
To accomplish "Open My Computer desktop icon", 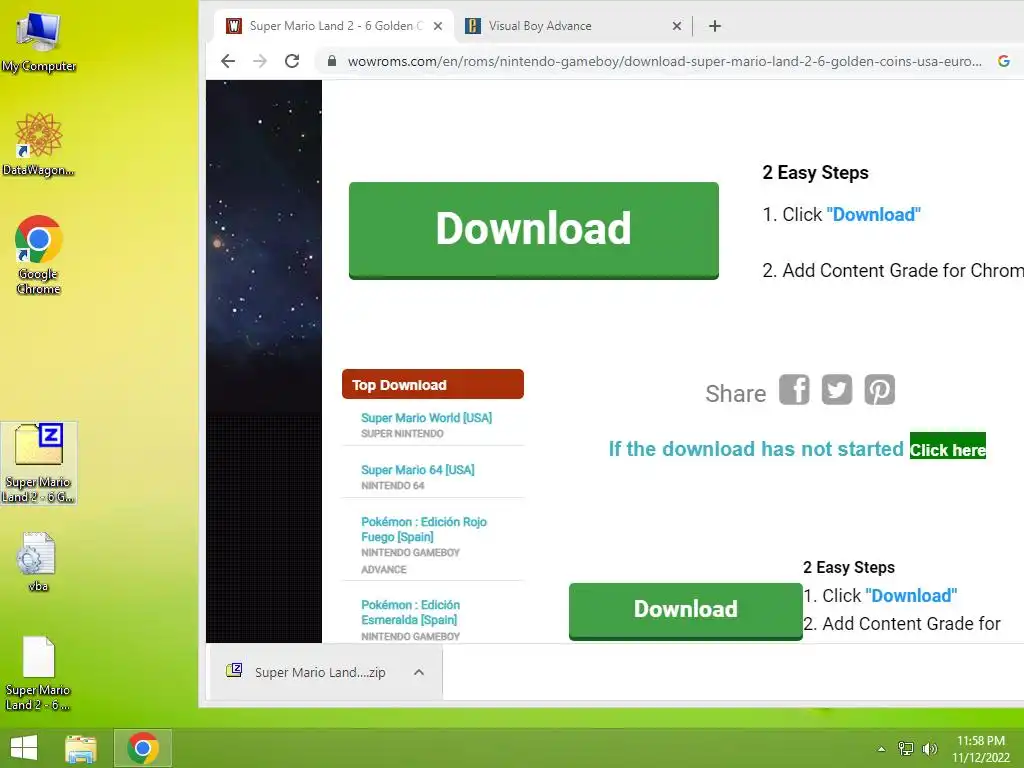I will pyautogui.click(x=39, y=42).
